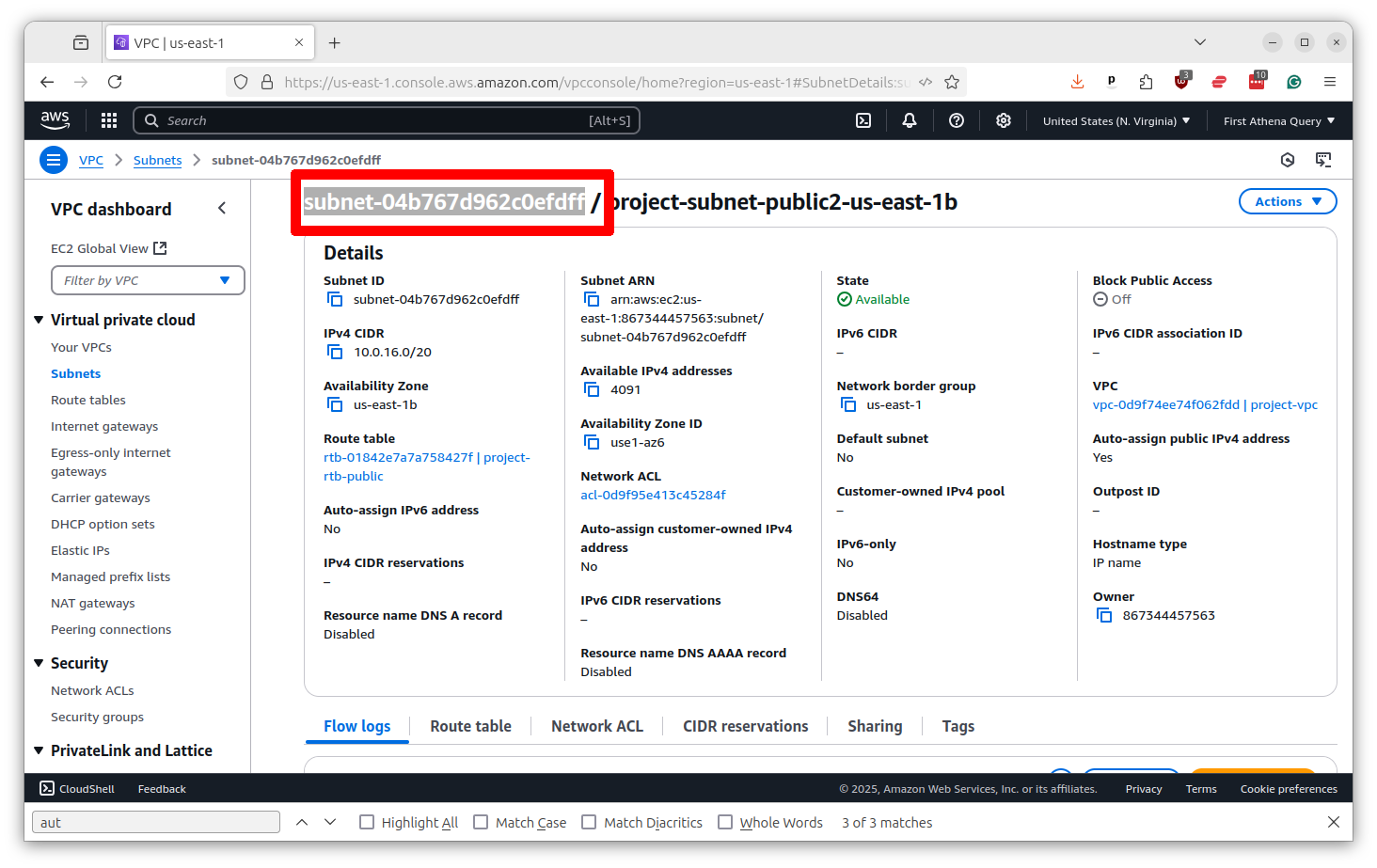1377x868 pixels.
Task: Copy the Subnet ID to clipboard
Action: tap(335, 298)
